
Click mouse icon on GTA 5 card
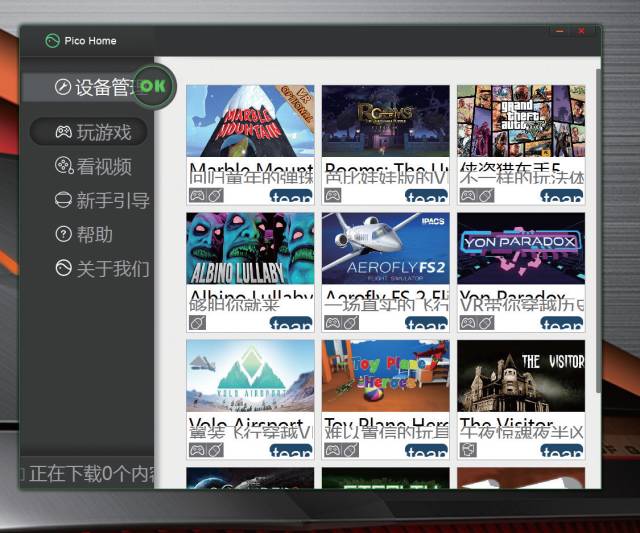(x=486, y=196)
